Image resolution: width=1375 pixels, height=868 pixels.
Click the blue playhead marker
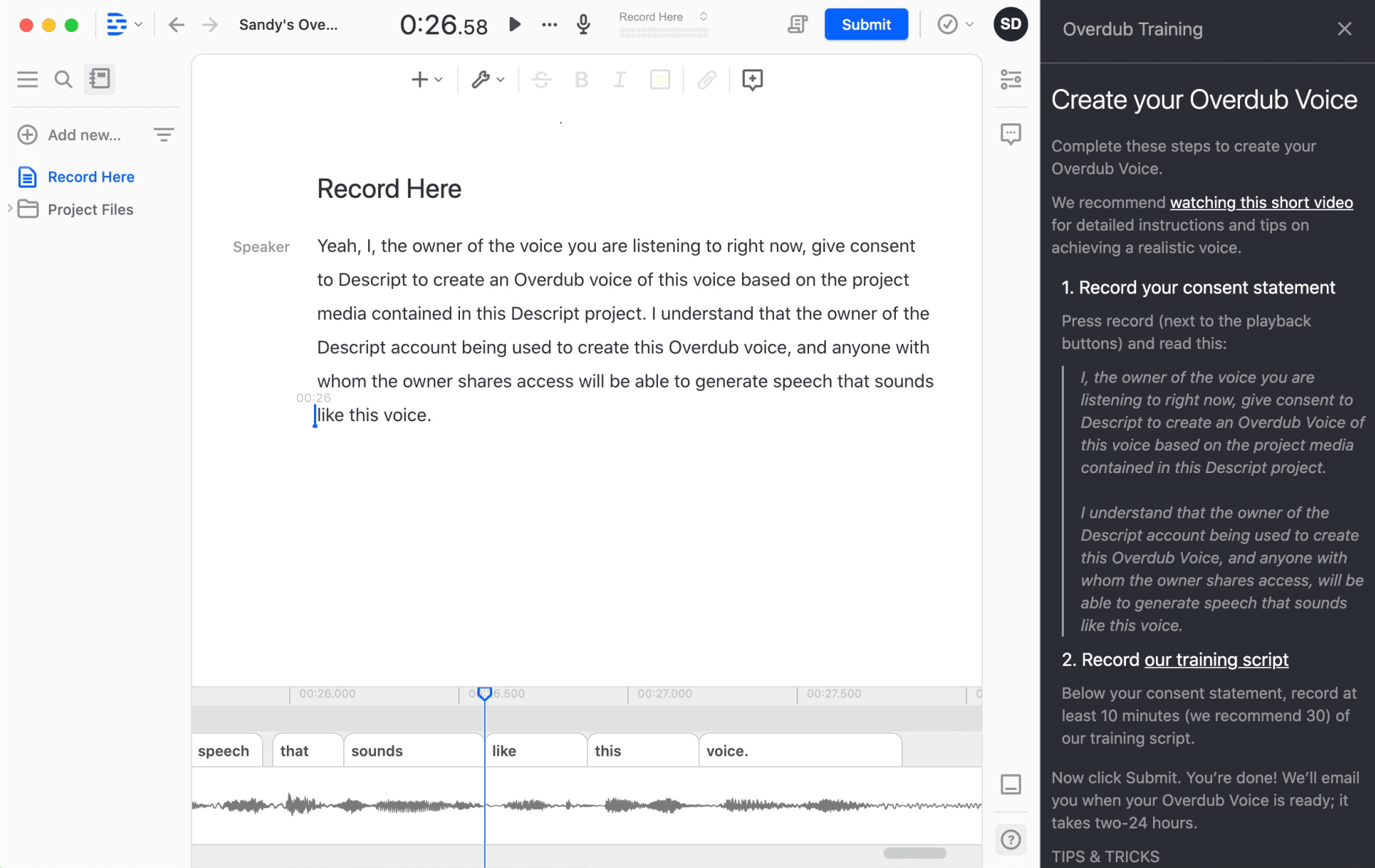(x=484, y=694)
